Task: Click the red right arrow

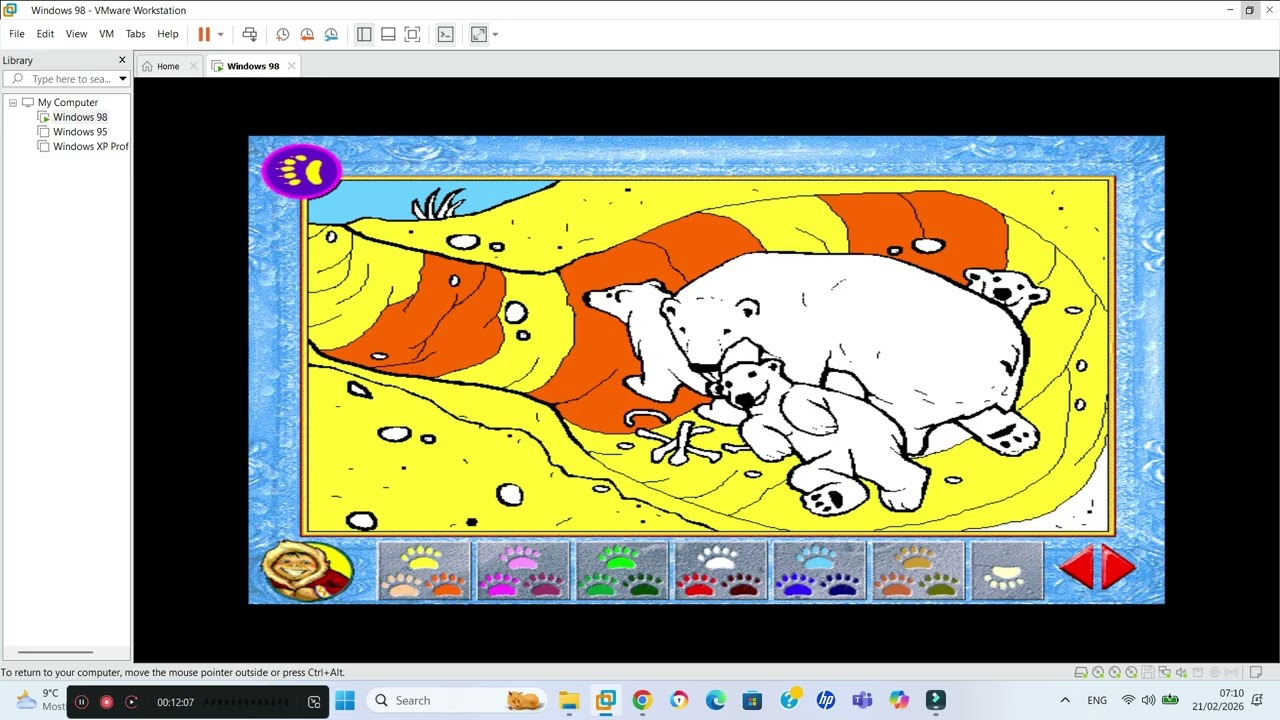Action: pos(1118,567)
